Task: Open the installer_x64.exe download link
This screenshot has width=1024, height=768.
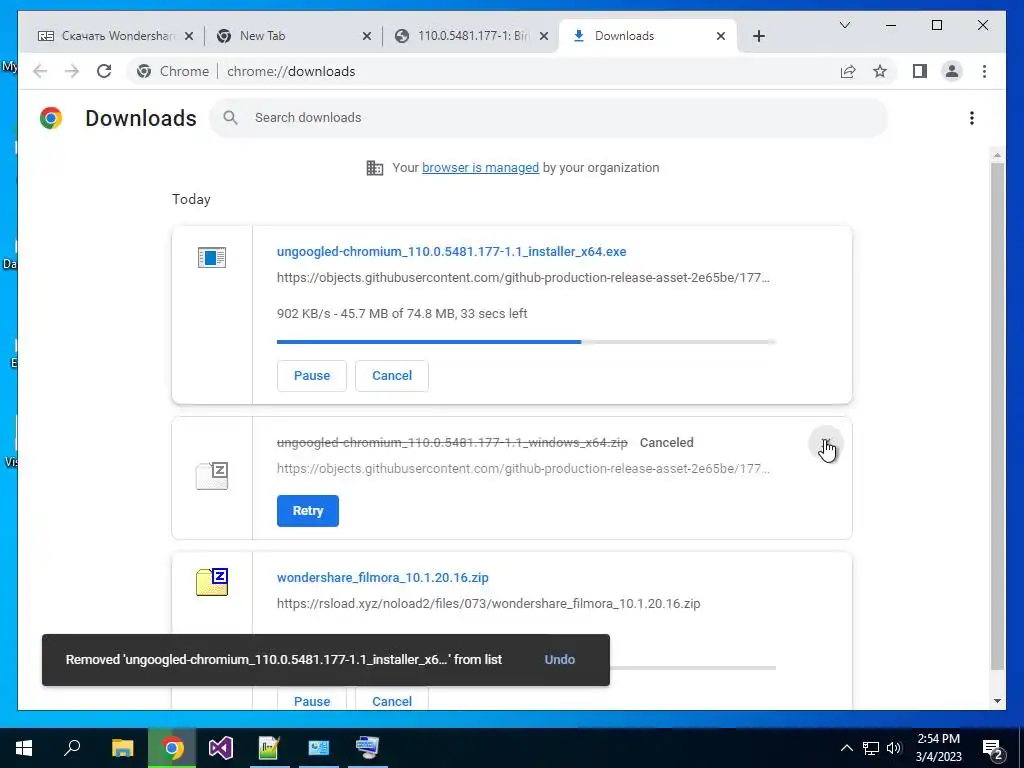Action: pyautogui.click(x=451, y=251)
